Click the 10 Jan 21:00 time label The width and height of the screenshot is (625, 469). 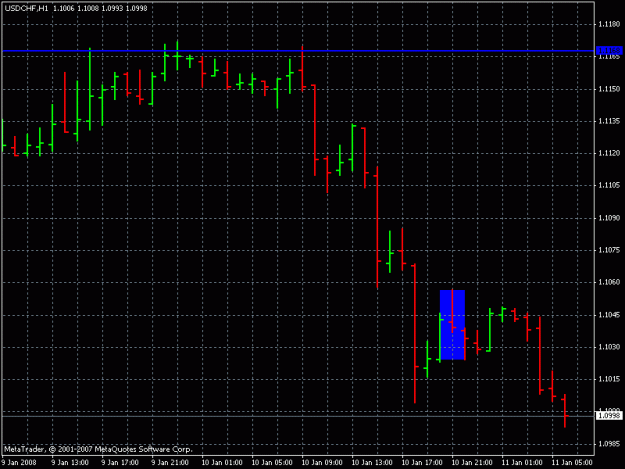click(x=472, y=463)
